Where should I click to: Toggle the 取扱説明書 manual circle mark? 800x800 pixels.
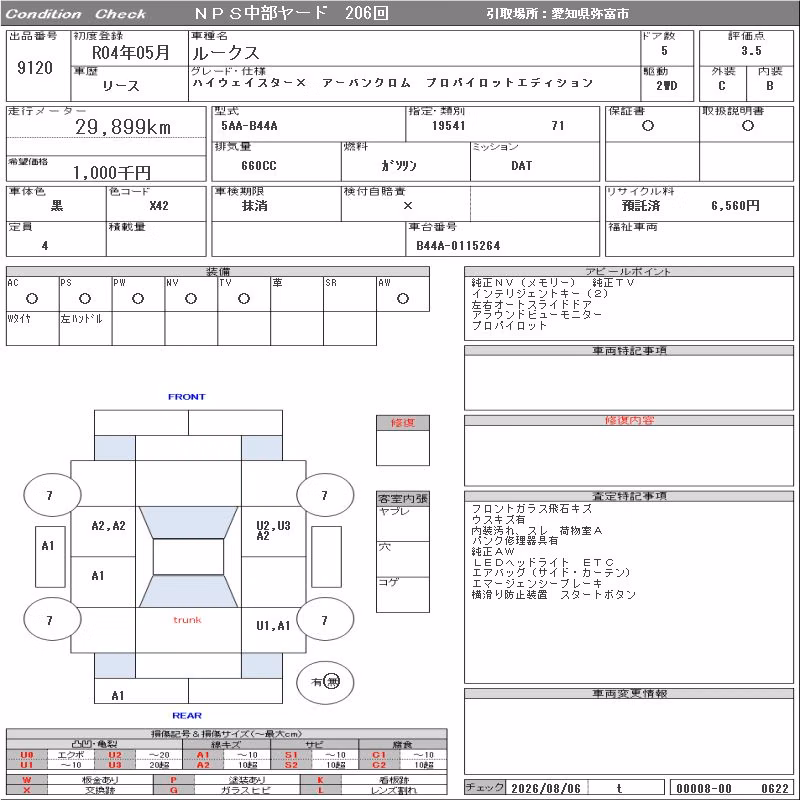(x=748, y=126)
